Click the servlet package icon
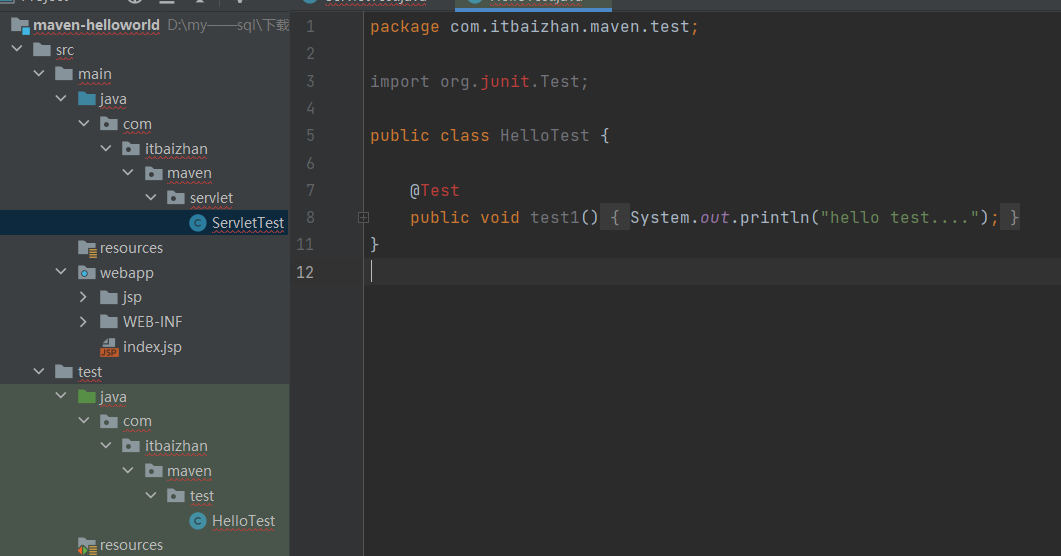1061x556 pixels. [176, 198]
